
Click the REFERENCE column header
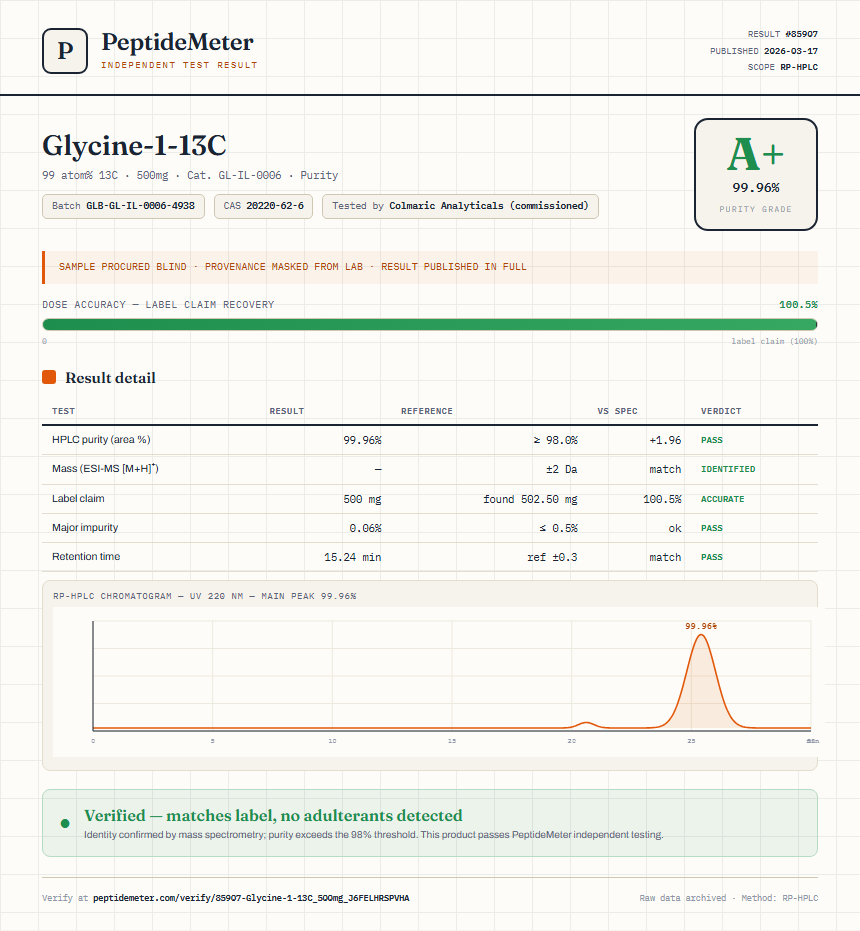click(427, 411)
